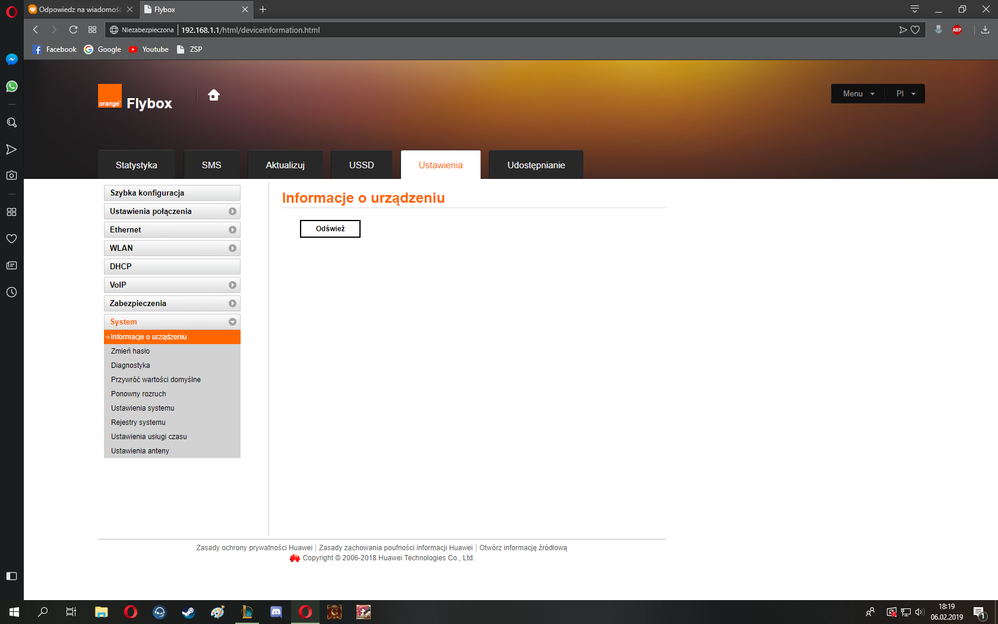The width and height of the screenshot is (998, 624).
Task: Open the Pl language dropdown
Action: coord(905,93)
